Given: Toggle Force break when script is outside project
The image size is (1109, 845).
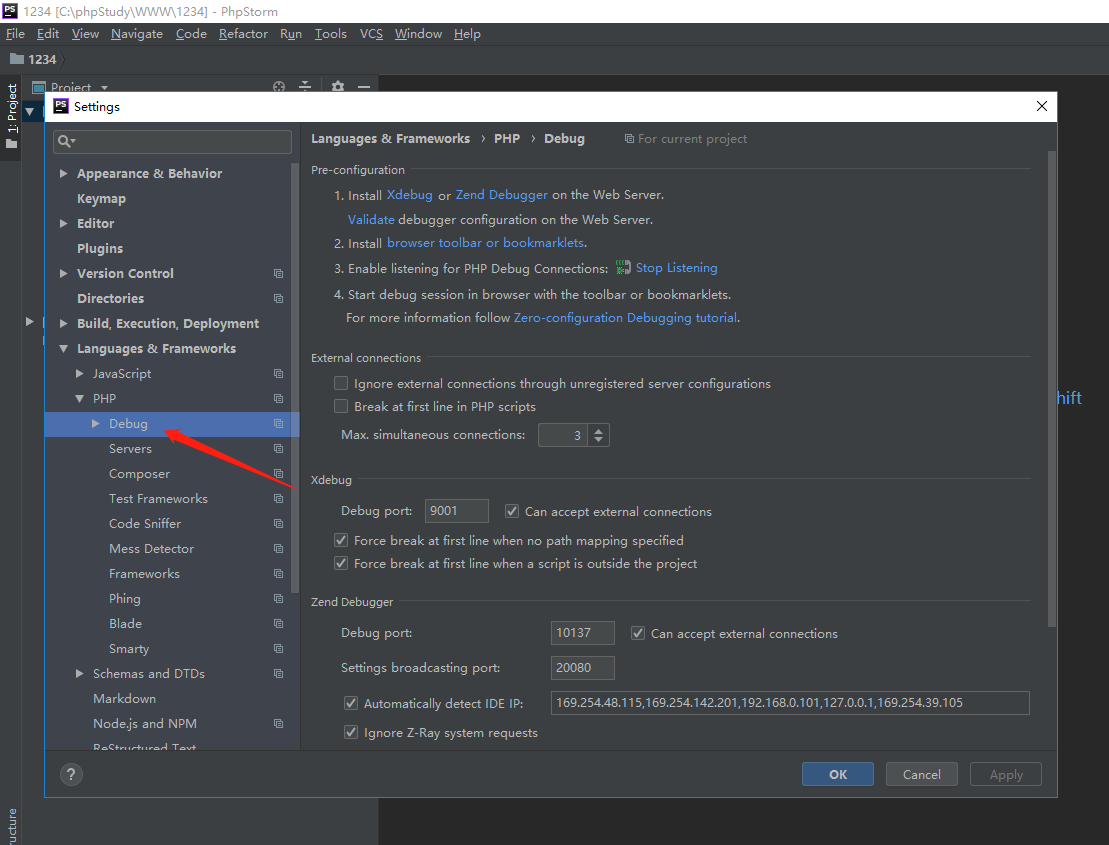Looking at the screenshot, I should pyautogui.click(x=341, y=564).
